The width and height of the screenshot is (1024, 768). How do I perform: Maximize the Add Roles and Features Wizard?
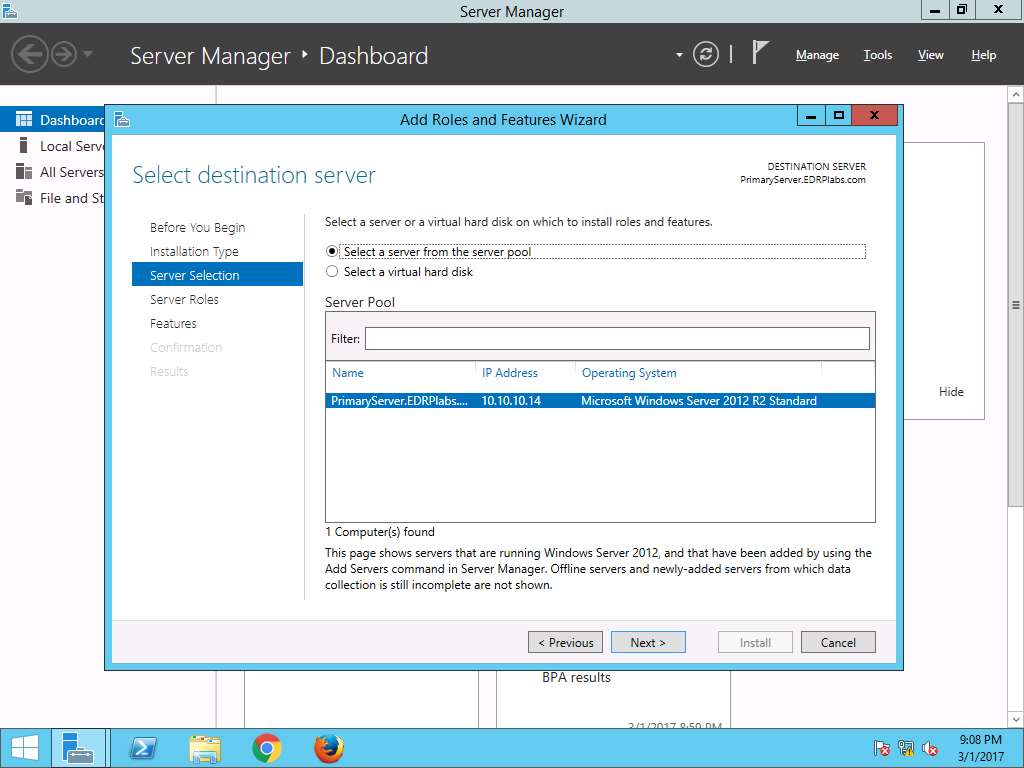click(x=839, y=116)
